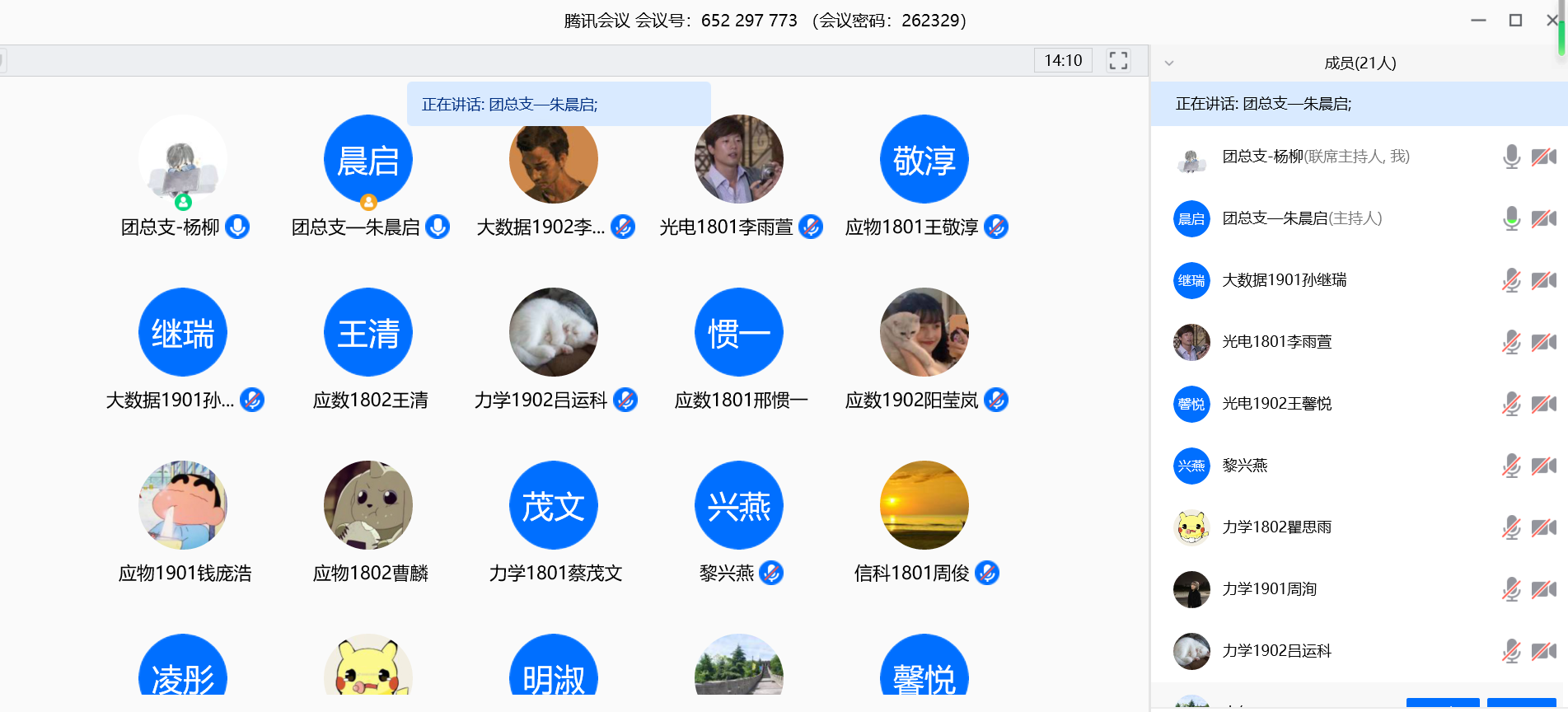The image size is (1568, 712).
Task: Click the speaking banner 正在讲话 in video area
Action: [559, 105]
